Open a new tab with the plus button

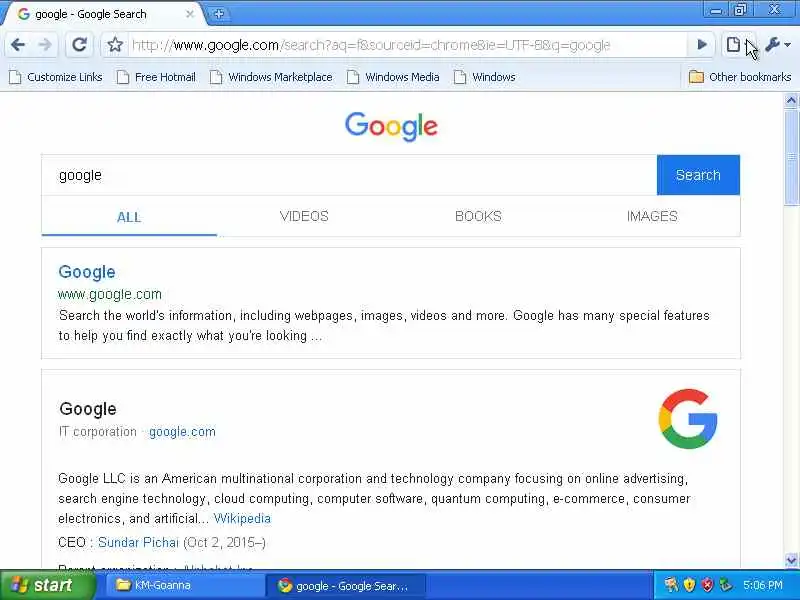pos(219,14)
